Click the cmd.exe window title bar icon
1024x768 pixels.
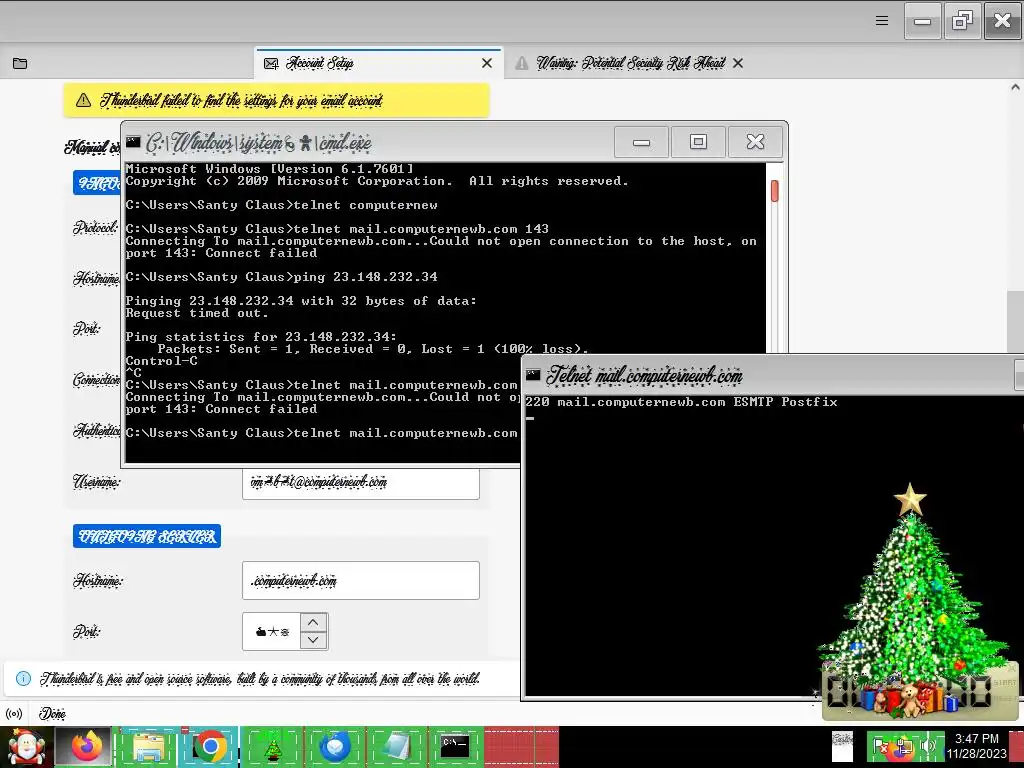[x=133, y=142]
